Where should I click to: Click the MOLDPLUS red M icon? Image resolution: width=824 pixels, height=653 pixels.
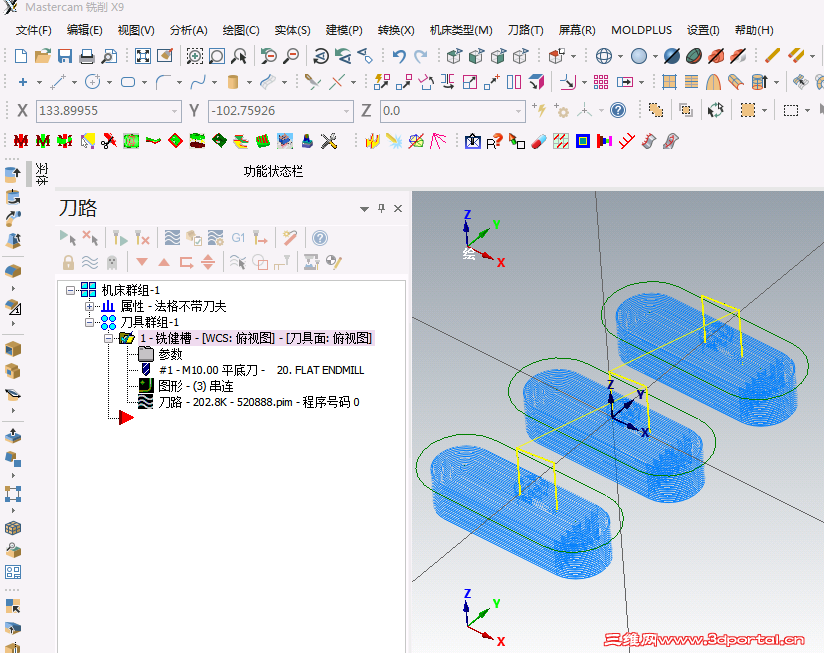pyautogui.click(x=20, y=141)
